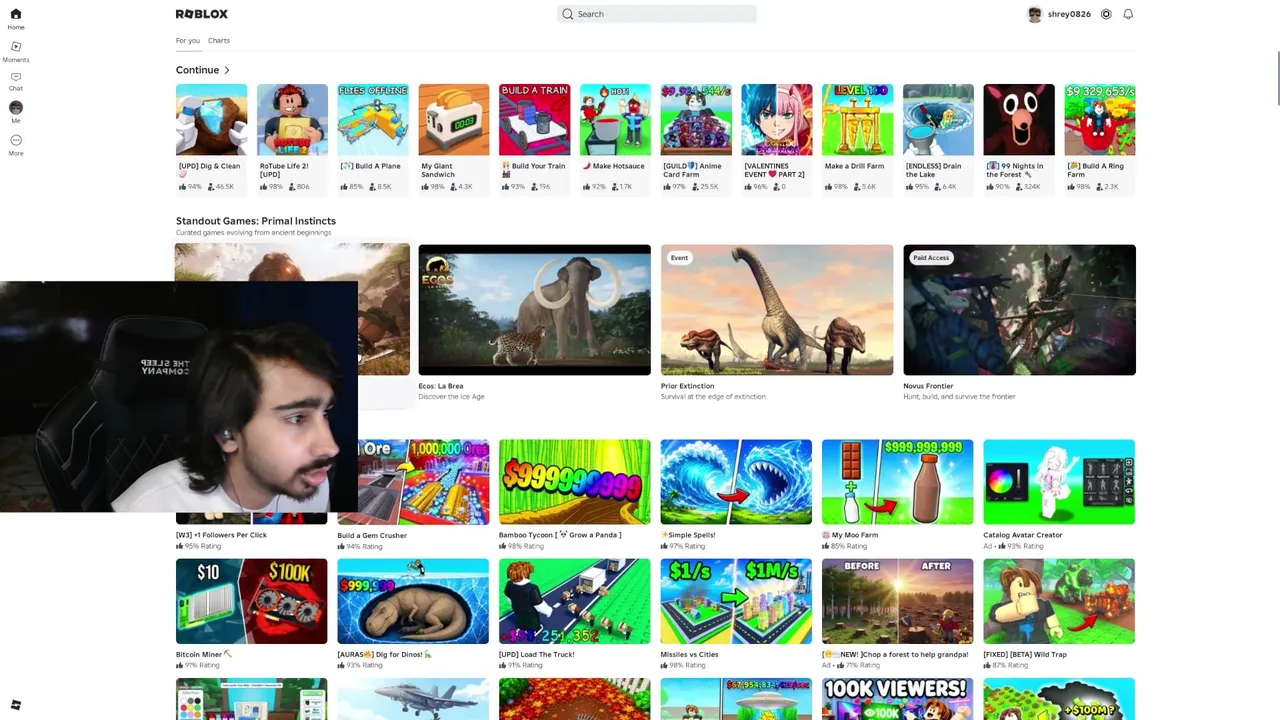
Task: Open Ecos: La Brea mammoth banner
Action: [534, 310]
